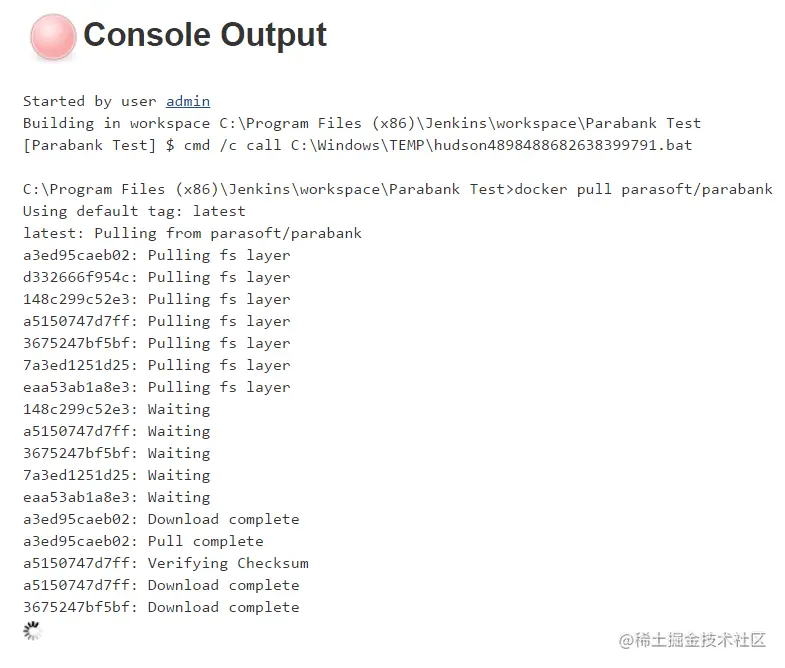Click the watermark text in bottom corner
785x668 pixels.
pyautogui.click(x=692, y=640)
